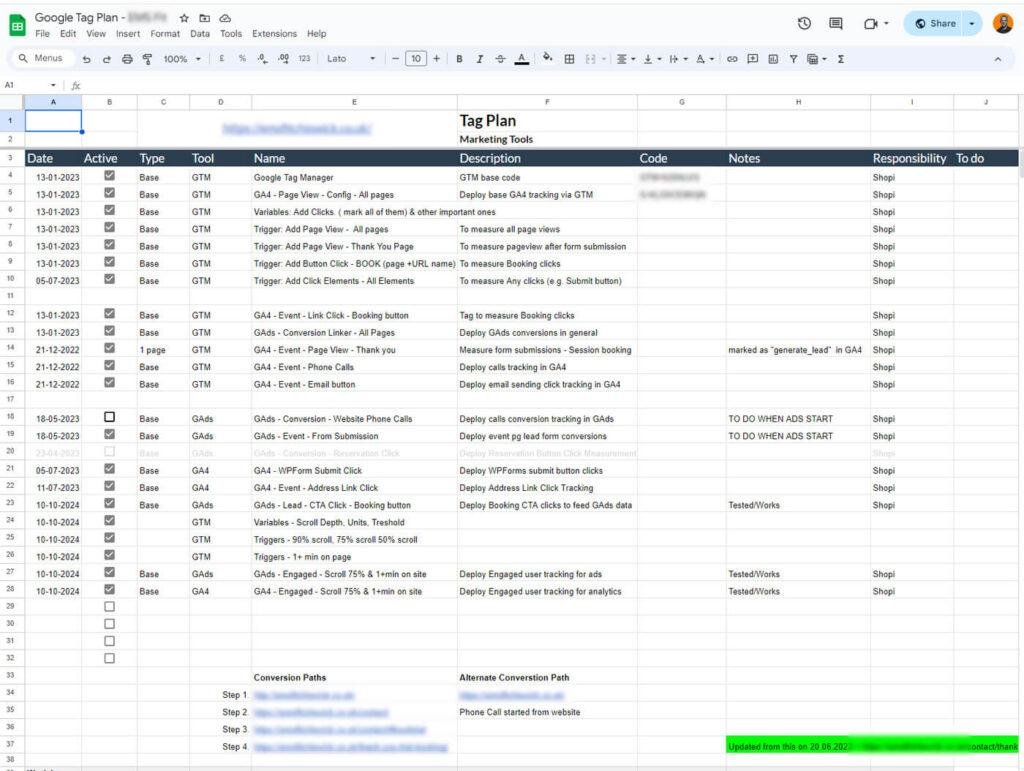Open the Insert menu
The width and height of the screenshot is (1024, 771).
(x=128, y=34)
